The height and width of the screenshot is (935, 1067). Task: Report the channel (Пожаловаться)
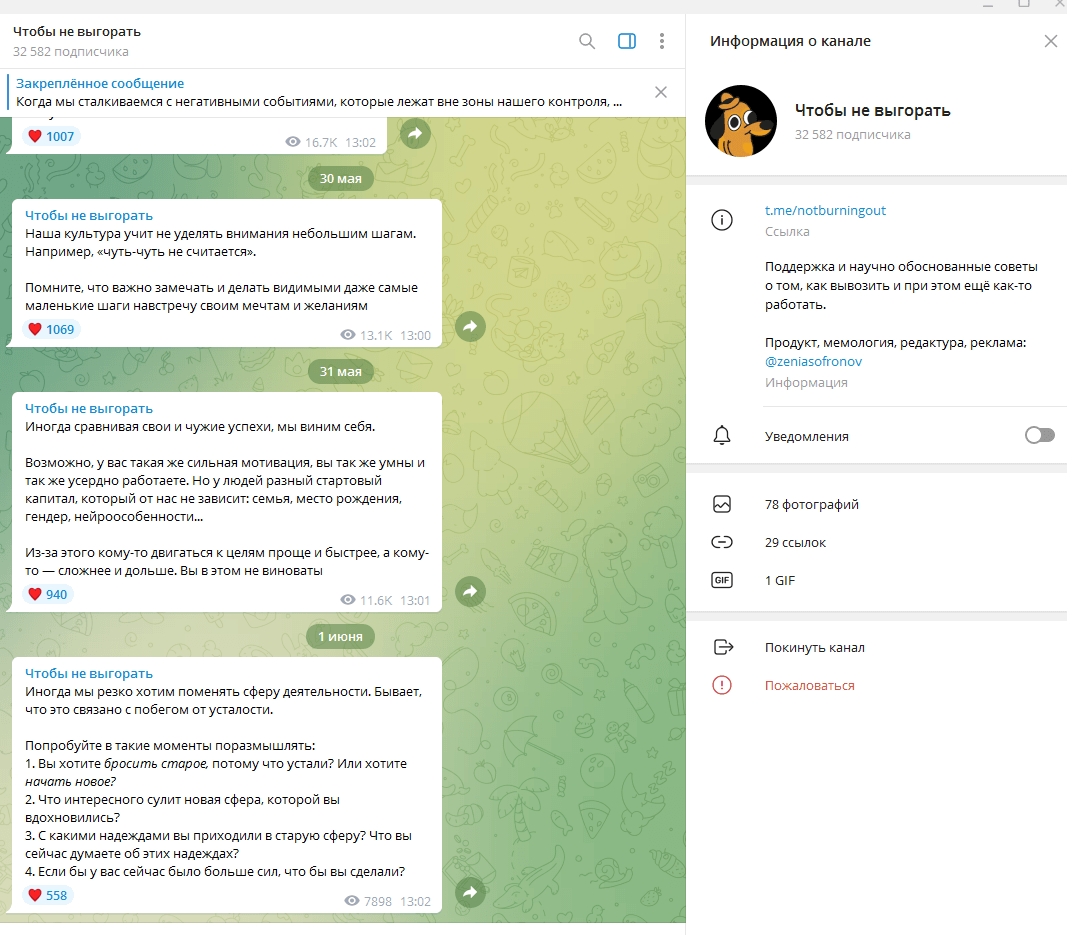pyautogui.click(x=809, y=686)
